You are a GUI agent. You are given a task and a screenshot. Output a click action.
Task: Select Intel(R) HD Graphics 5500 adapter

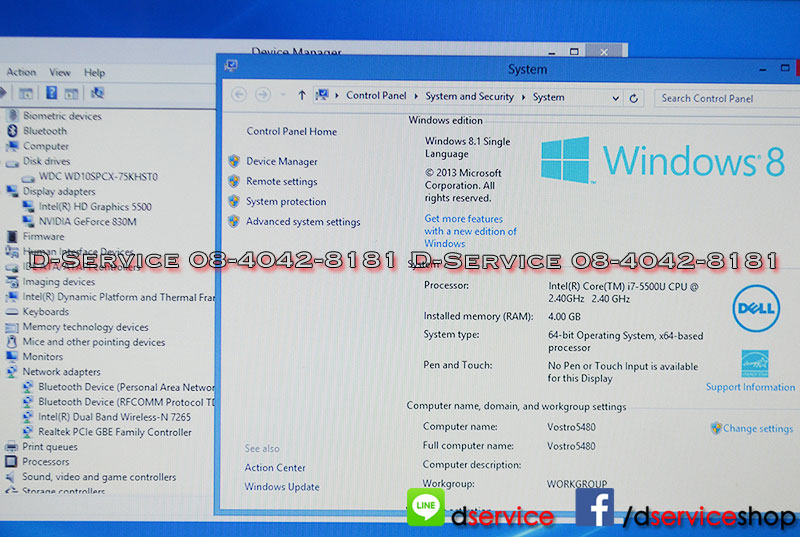pyautogui.click(x=95, y=207)
